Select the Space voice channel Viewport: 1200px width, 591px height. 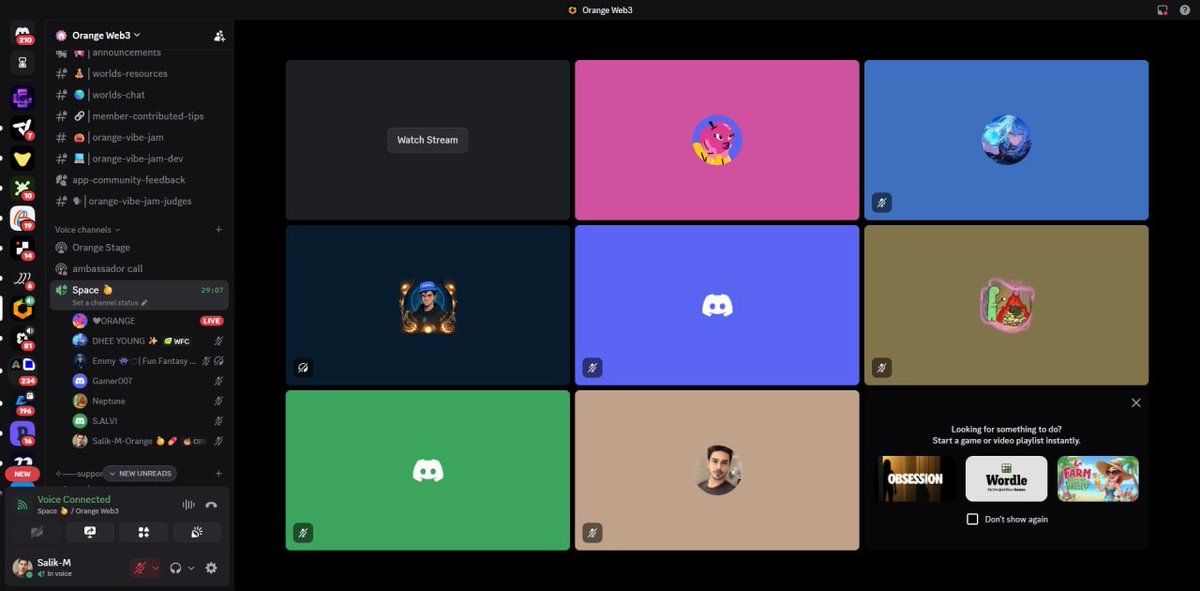tap(140, 295)
